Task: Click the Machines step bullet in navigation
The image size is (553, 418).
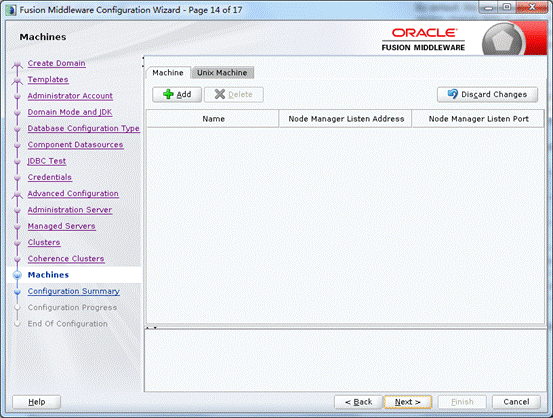Action: [17, 275]
